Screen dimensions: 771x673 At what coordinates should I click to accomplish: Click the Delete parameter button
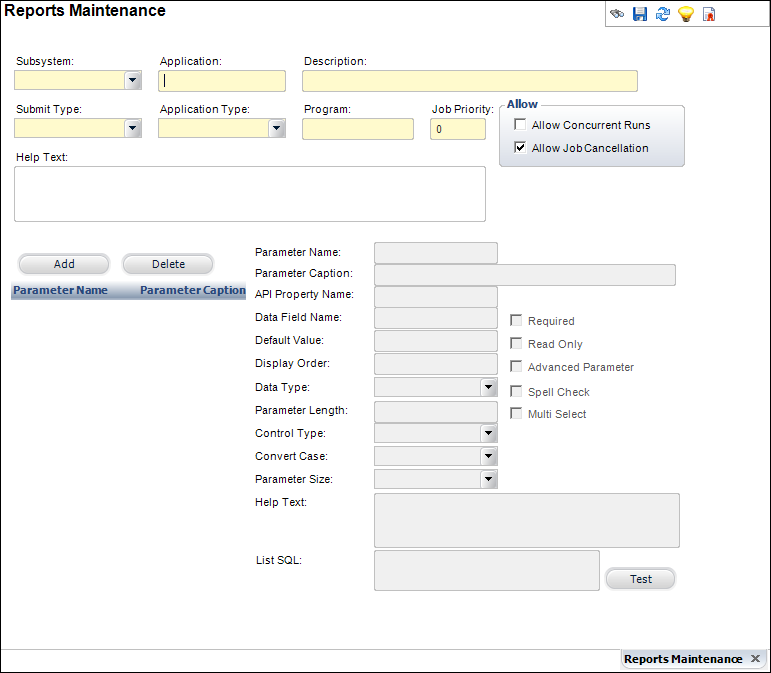[168, 264]
